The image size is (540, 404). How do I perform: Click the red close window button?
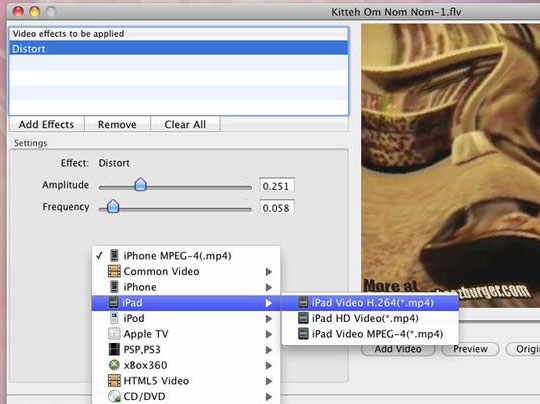[x=18, y=11]
